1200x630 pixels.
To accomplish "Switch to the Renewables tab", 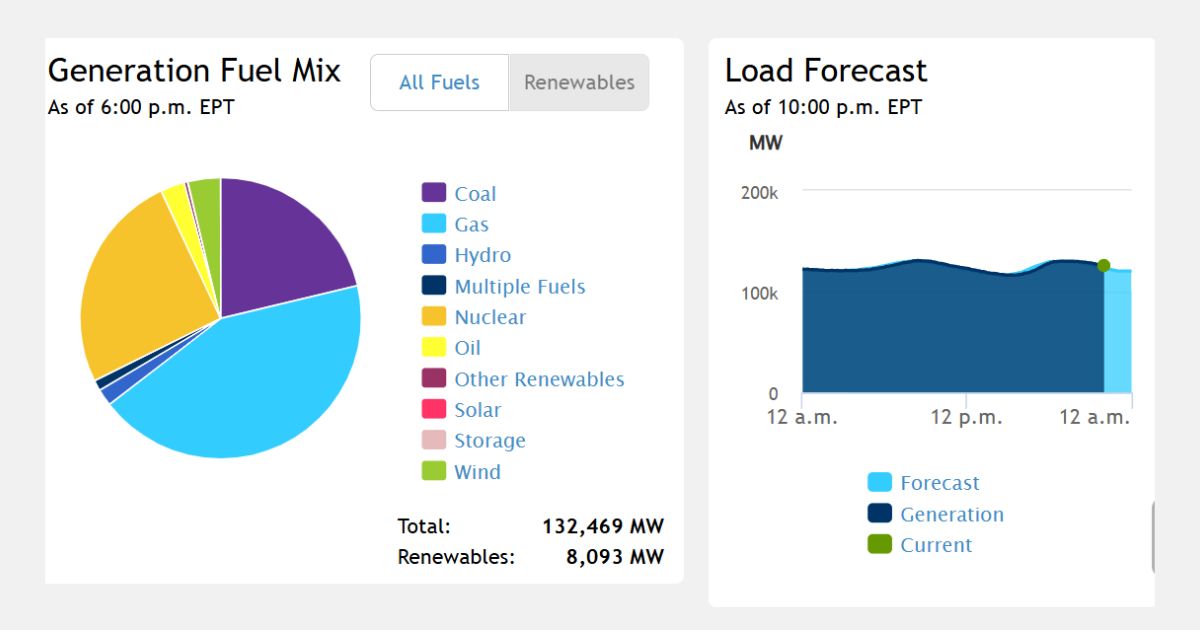I will (579, 83).
